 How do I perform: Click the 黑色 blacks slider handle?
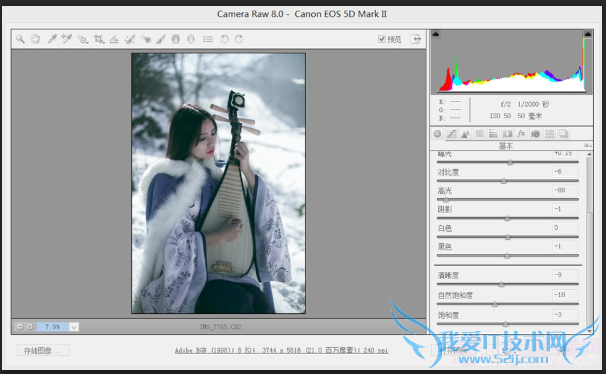(x=507, y=256)
